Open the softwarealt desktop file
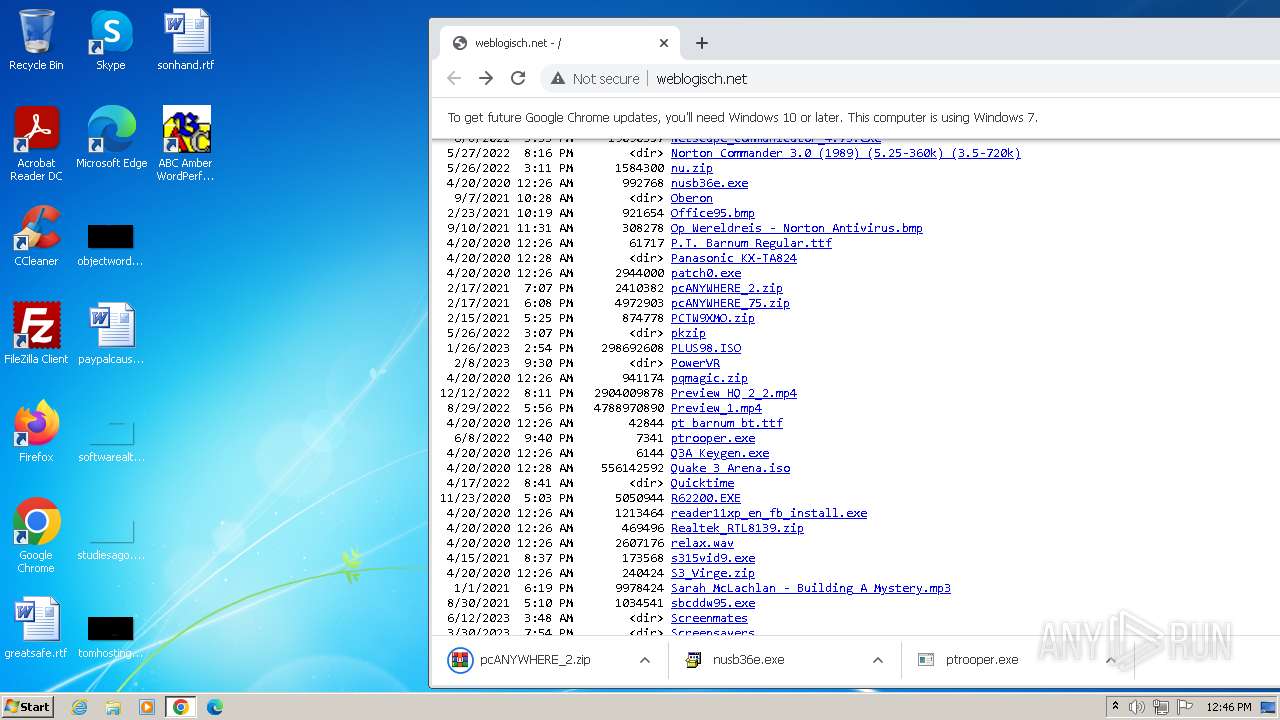 111,441
